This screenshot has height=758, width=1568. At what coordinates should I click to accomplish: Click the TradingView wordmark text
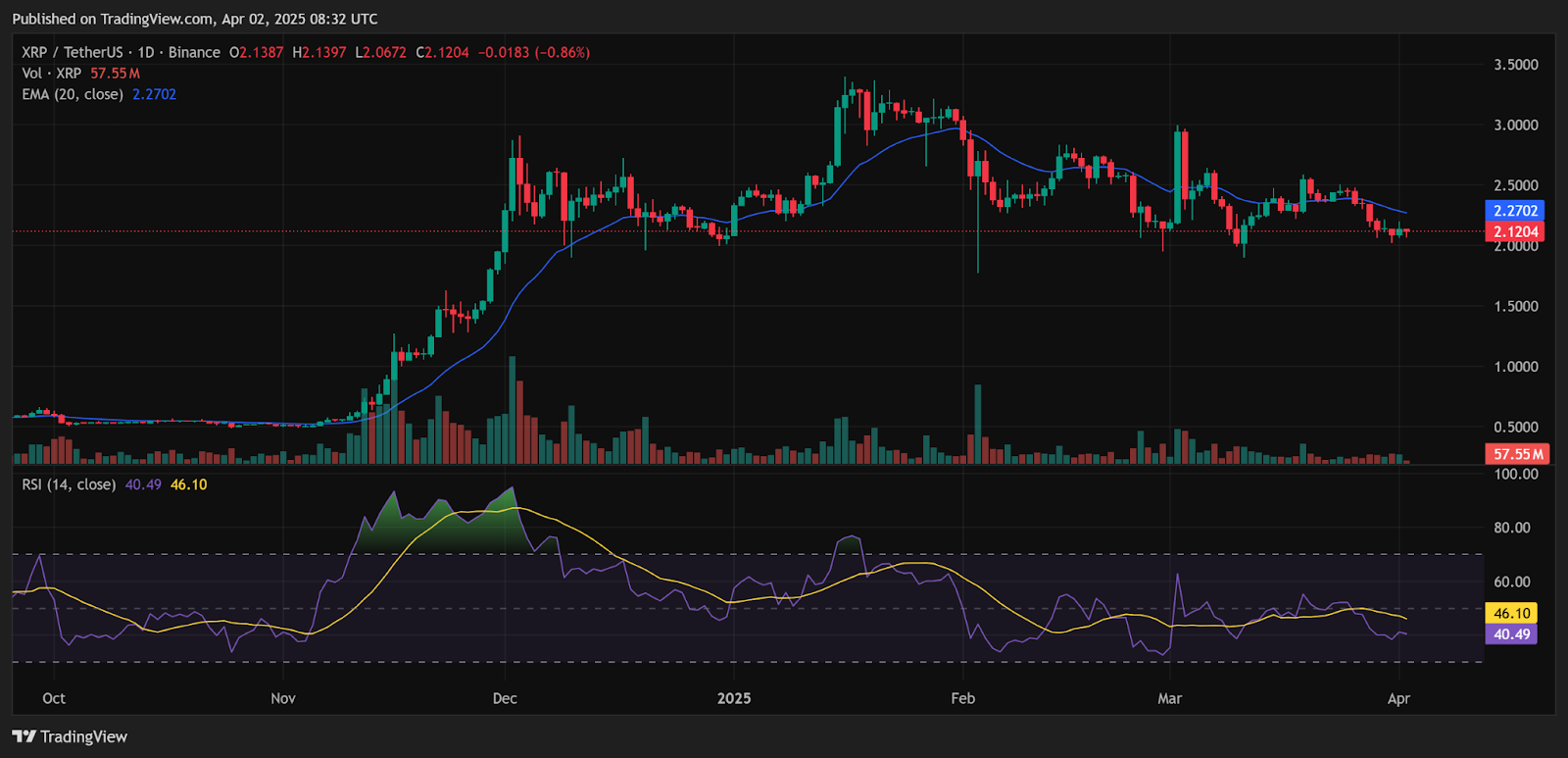click(84, 736)
